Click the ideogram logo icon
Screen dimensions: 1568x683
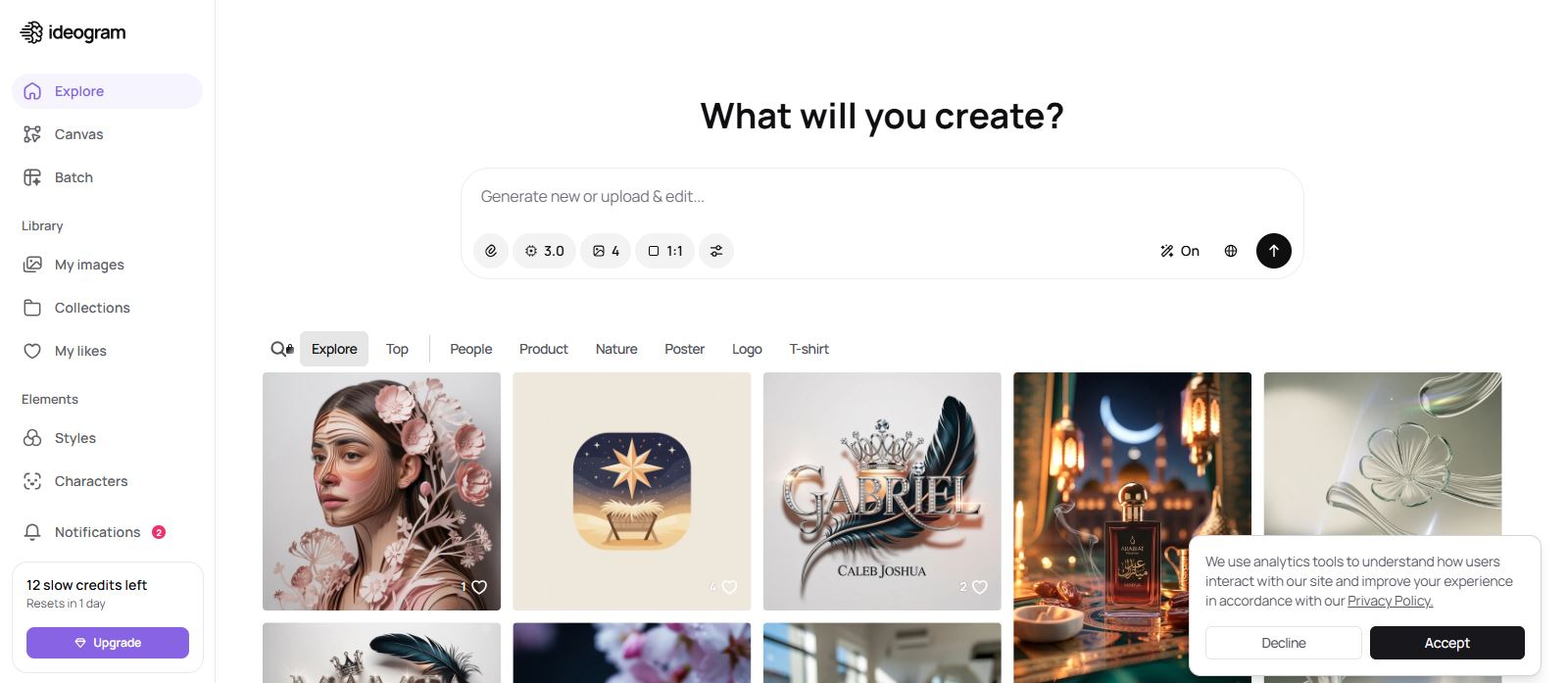tap(31, 32)
